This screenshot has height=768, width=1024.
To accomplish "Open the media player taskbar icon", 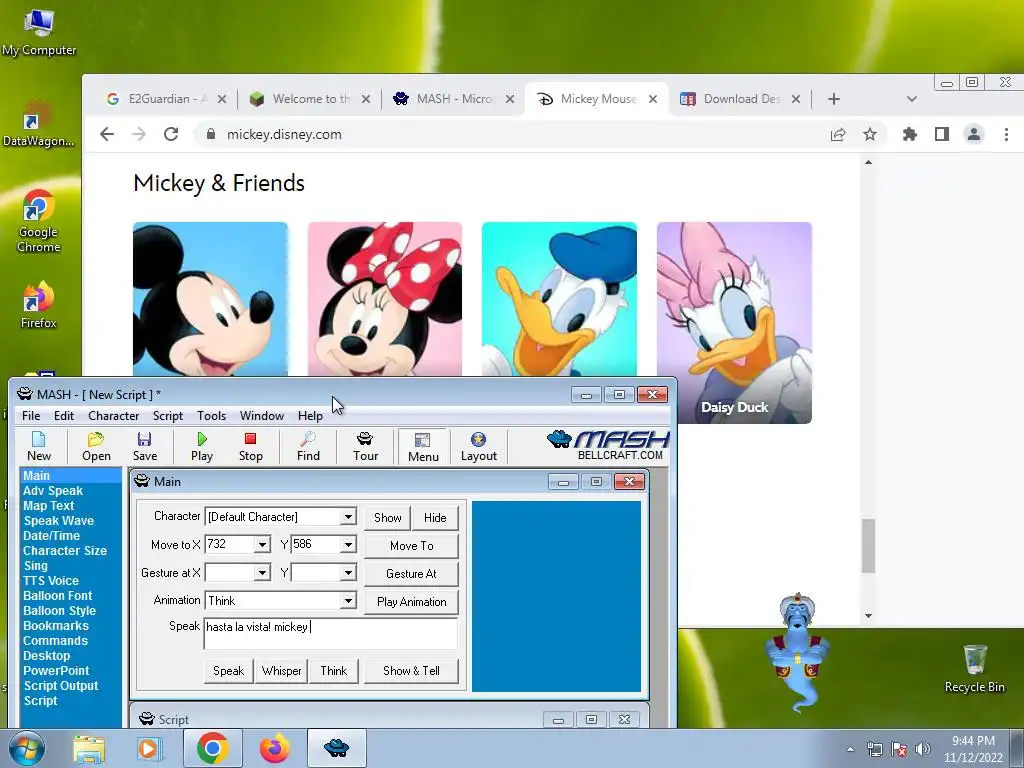I will pyautogui.click(x=149, y=748).
